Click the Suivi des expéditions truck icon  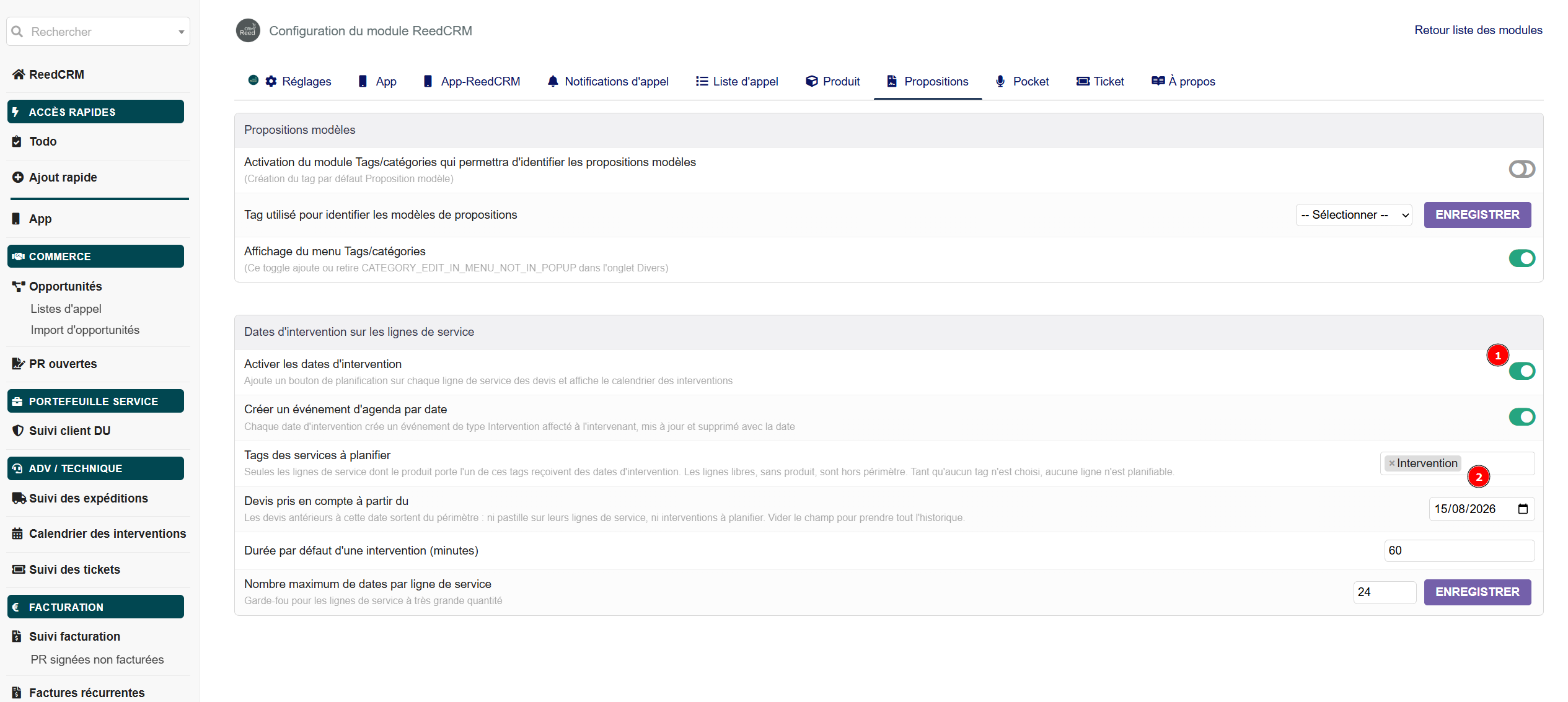(x=19, y=498)
